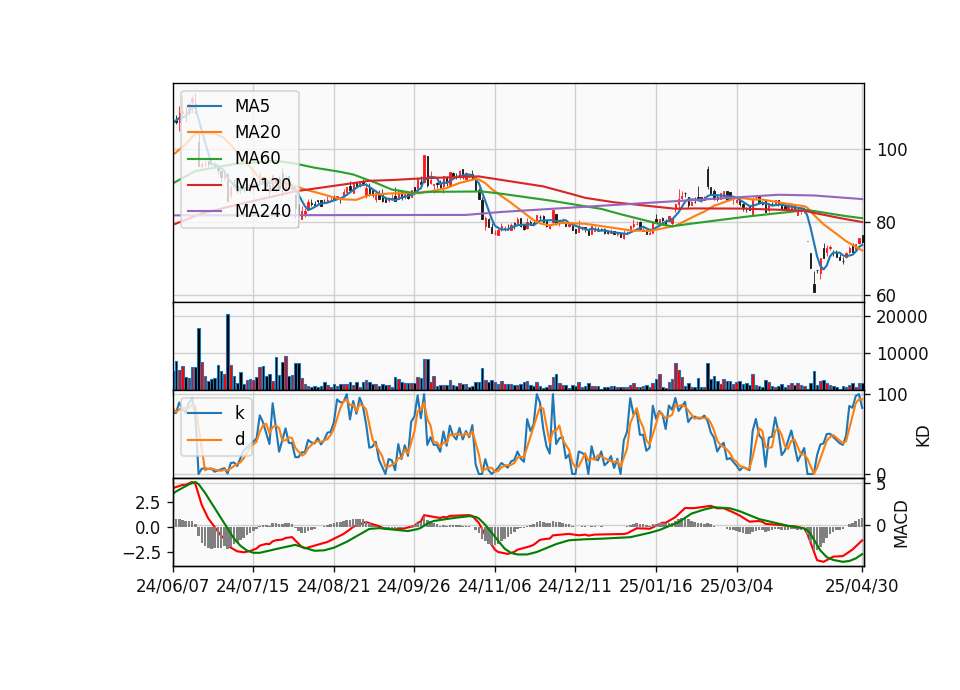Click the volume axis value 10000
The height and width of the screenshot is (690, 960).
(902, 354)
